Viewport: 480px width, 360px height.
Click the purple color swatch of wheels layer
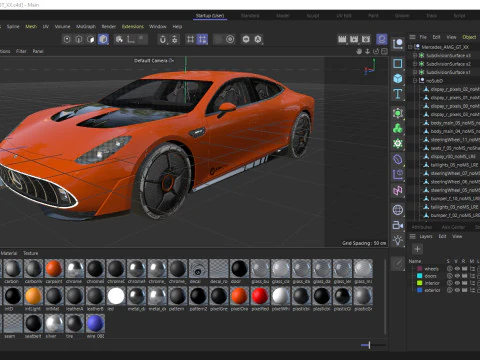point(420,269)
